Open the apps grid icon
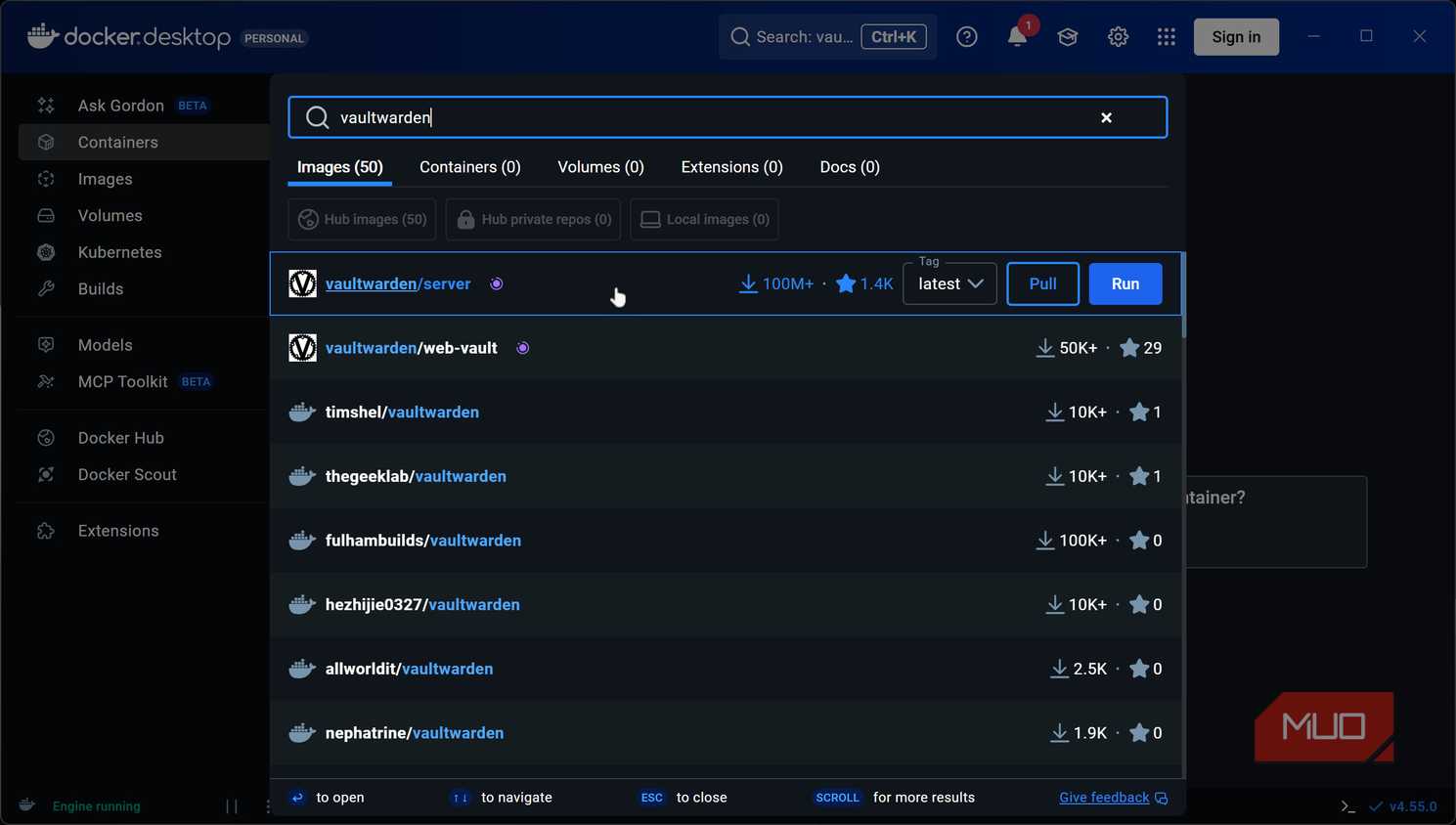 (x=1167, y=37)
